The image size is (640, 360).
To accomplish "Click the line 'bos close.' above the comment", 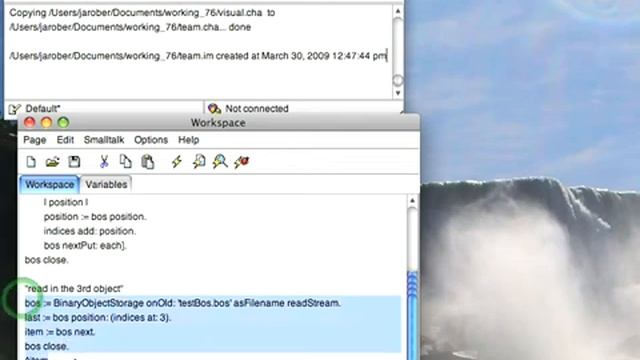I will coord(47,260).
